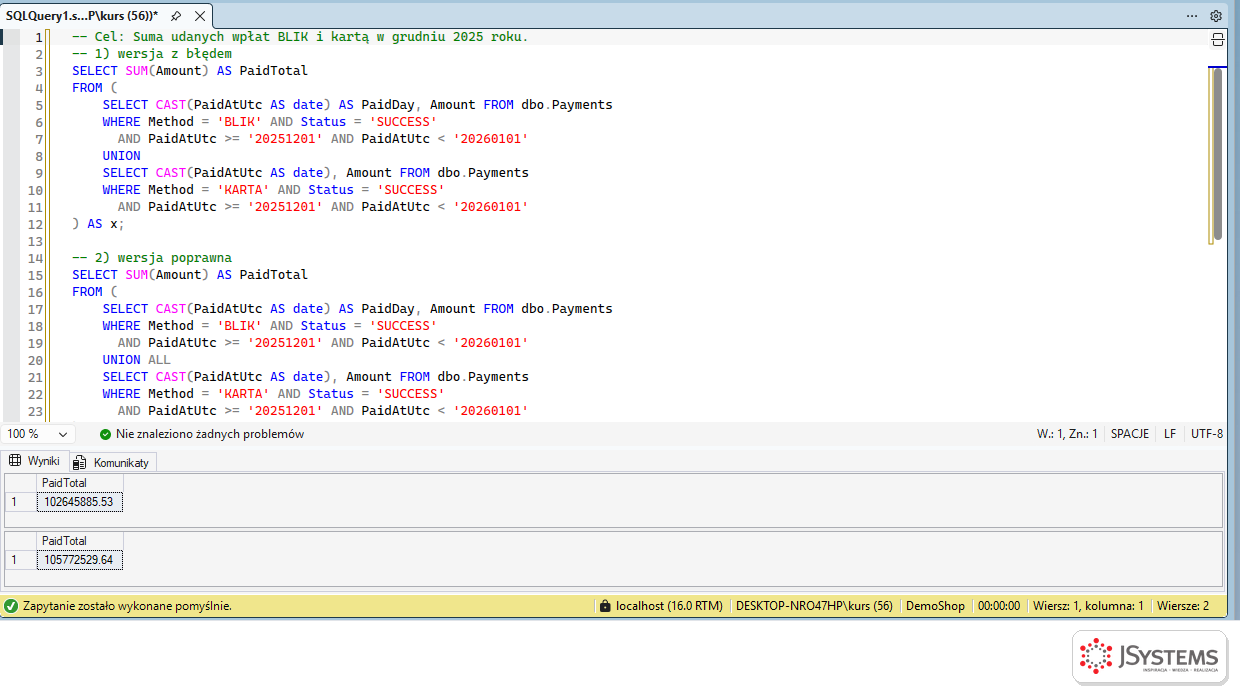Click the 00:00:00 execution time entry
The height and width of the screenshot is (692, 1240).
(999, 606)
